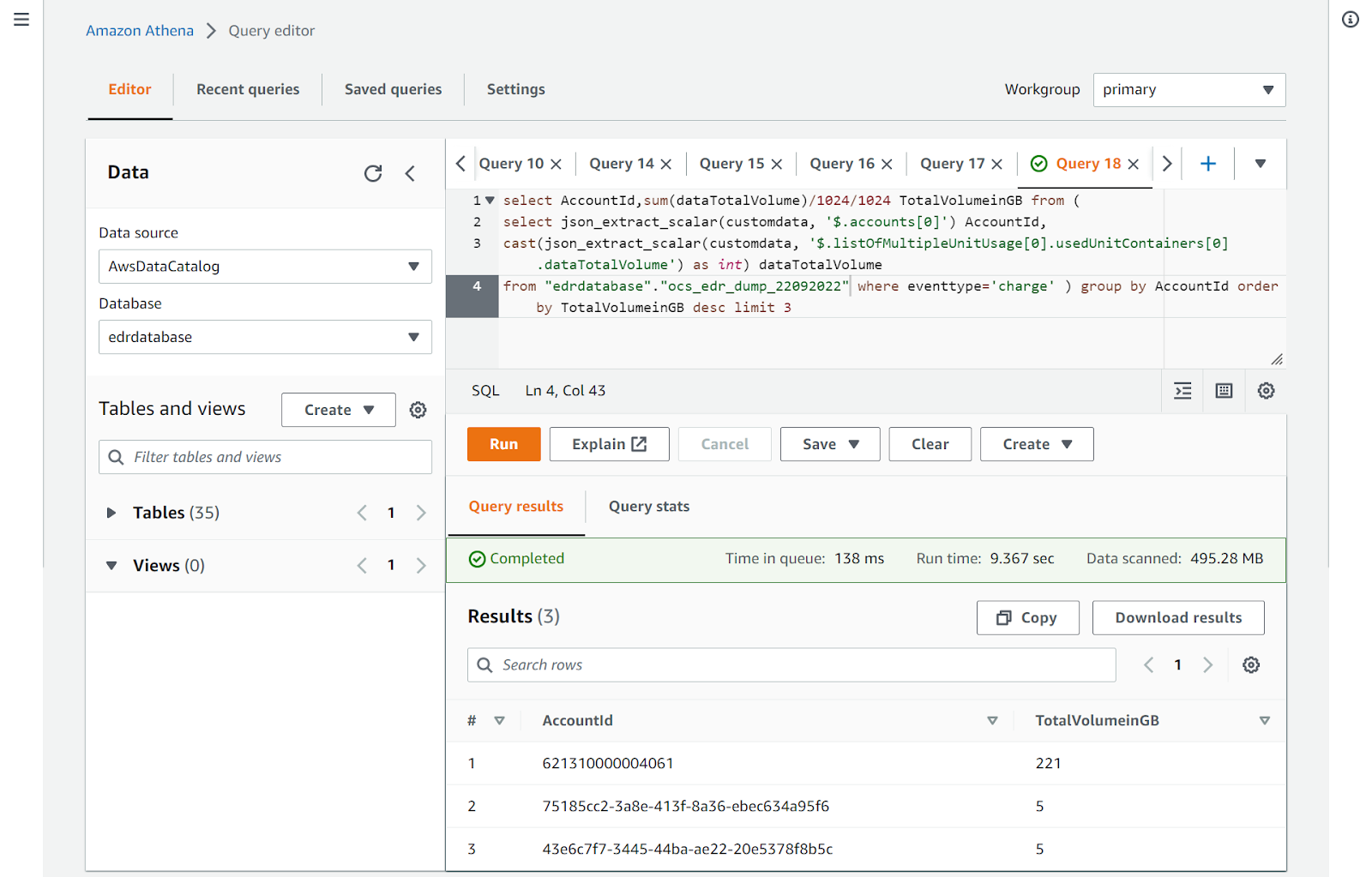Switch to the Recent queries tab
The height and width of the screenshot is (877, 1372).
point(248,89)
